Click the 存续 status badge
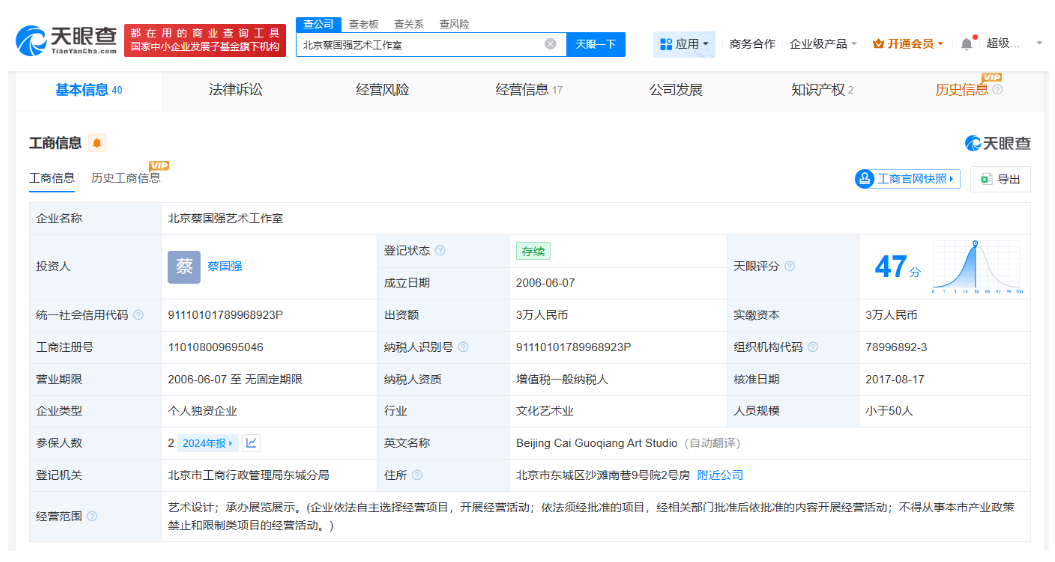1055x562 pixels. (x=533, y=251)
